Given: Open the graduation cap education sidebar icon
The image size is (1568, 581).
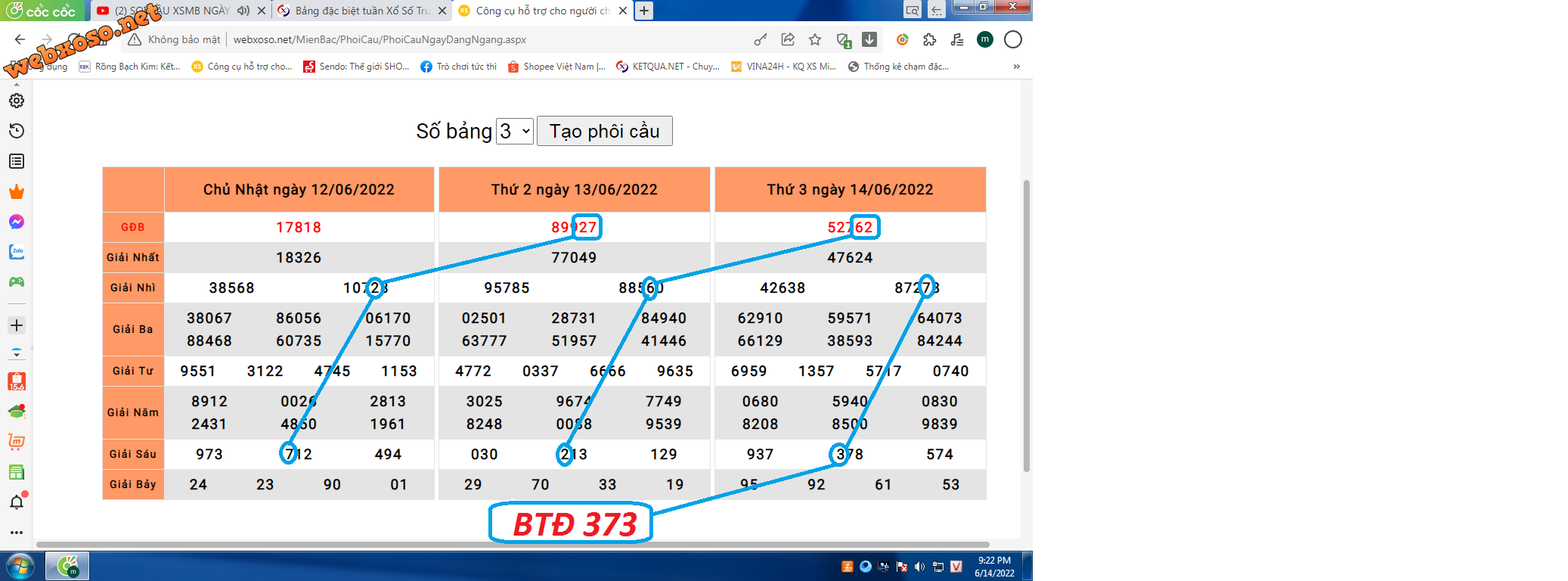Looking at the screenshot, I should (17, 412).
